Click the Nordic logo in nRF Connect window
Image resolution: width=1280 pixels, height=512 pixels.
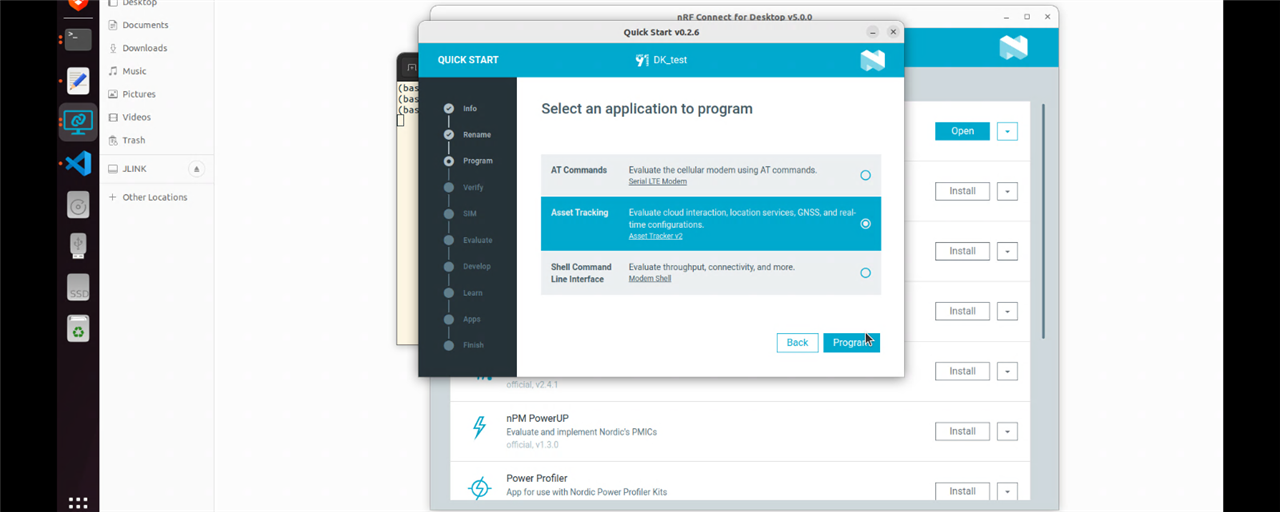point(1013,47)
